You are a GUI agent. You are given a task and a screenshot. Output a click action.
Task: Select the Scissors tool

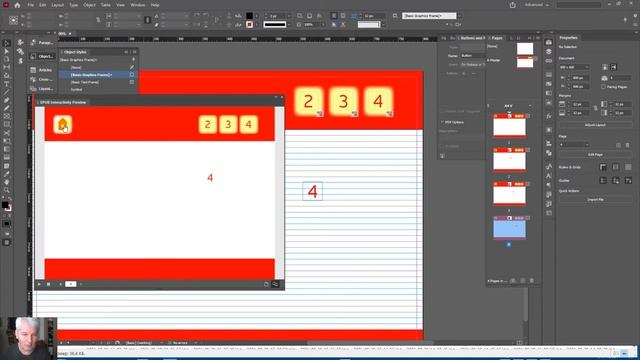click(6, 133)
